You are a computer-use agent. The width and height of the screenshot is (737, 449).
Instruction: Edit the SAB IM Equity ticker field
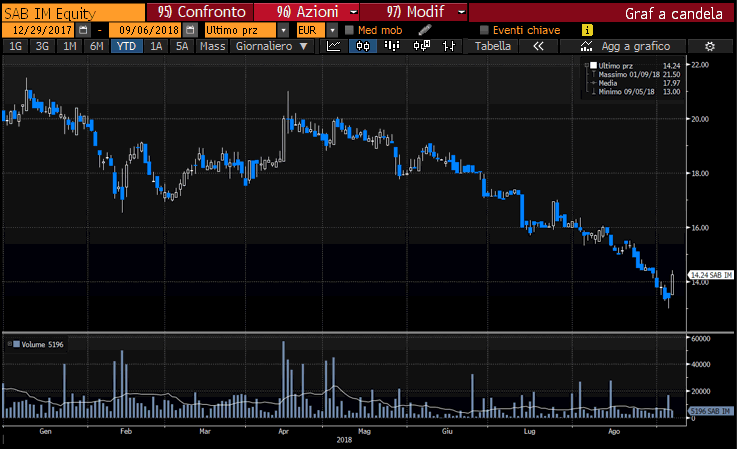[74, 13]
